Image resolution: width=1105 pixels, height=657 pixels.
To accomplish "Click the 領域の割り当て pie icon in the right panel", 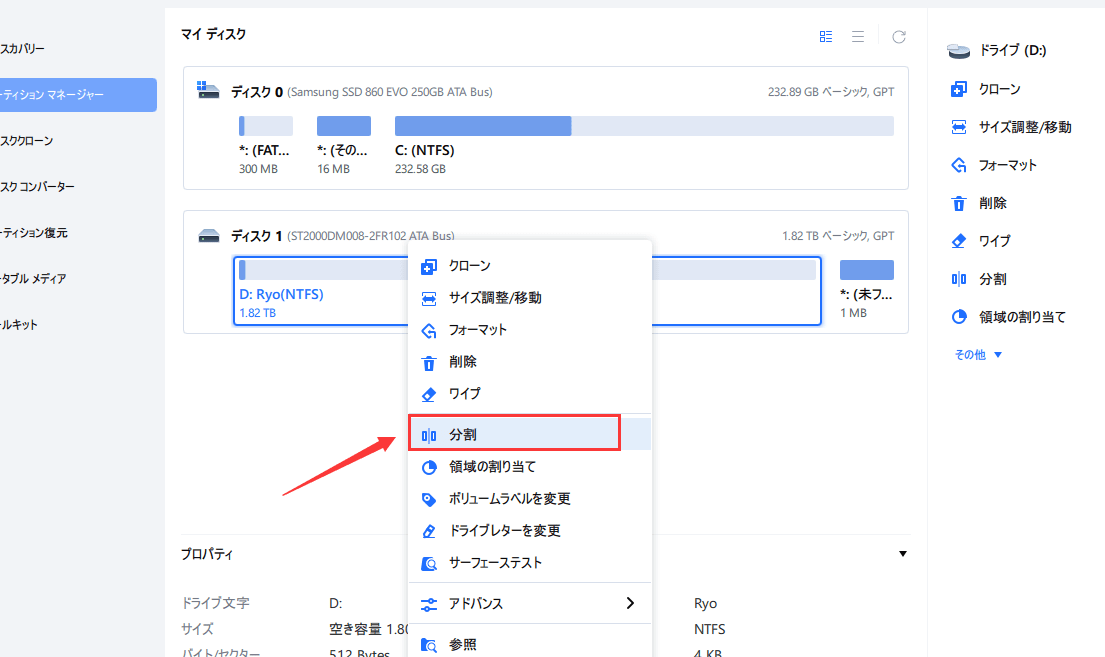I will [x=959, y=318].
